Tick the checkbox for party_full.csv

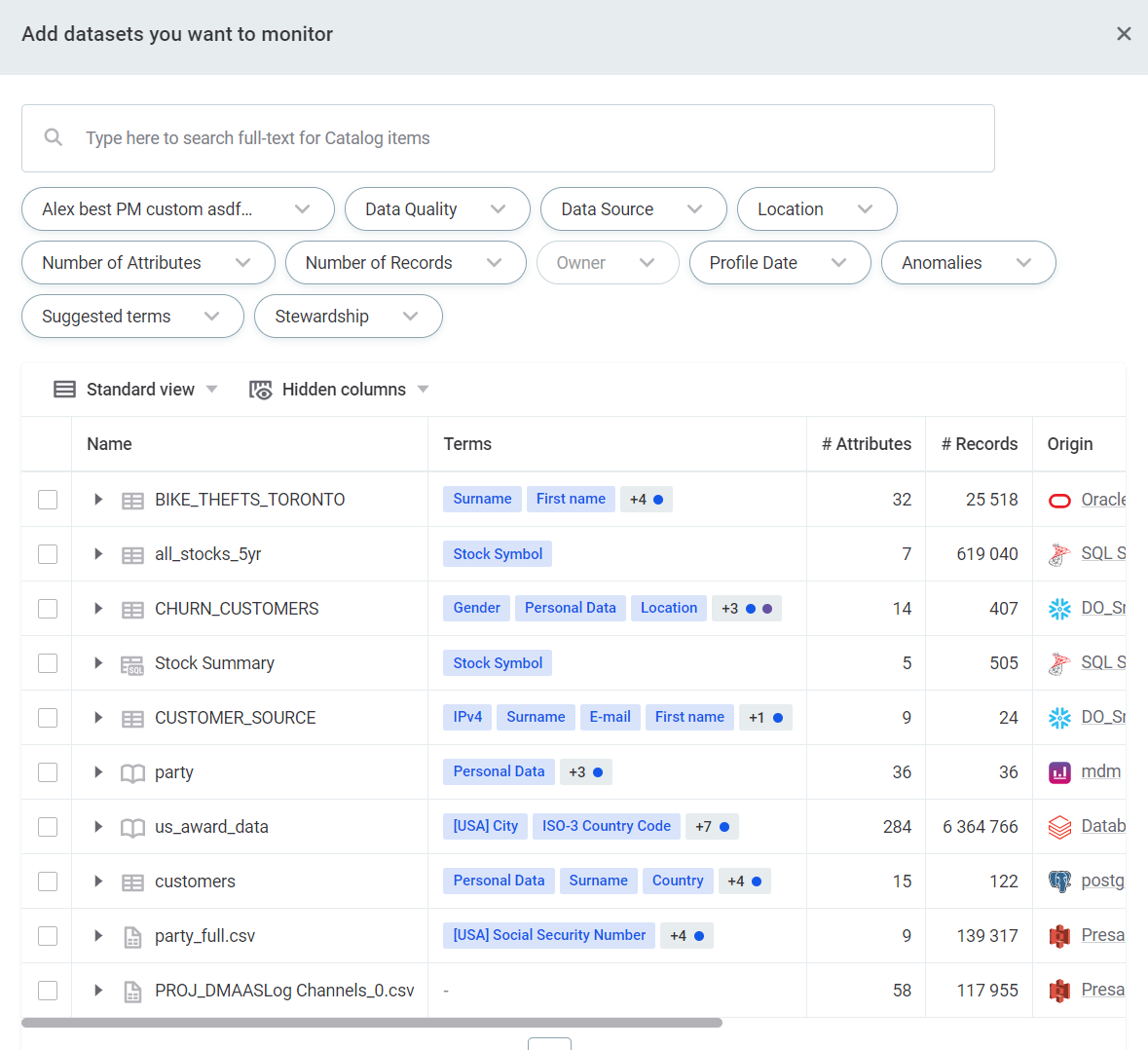(x=48, y=936)
